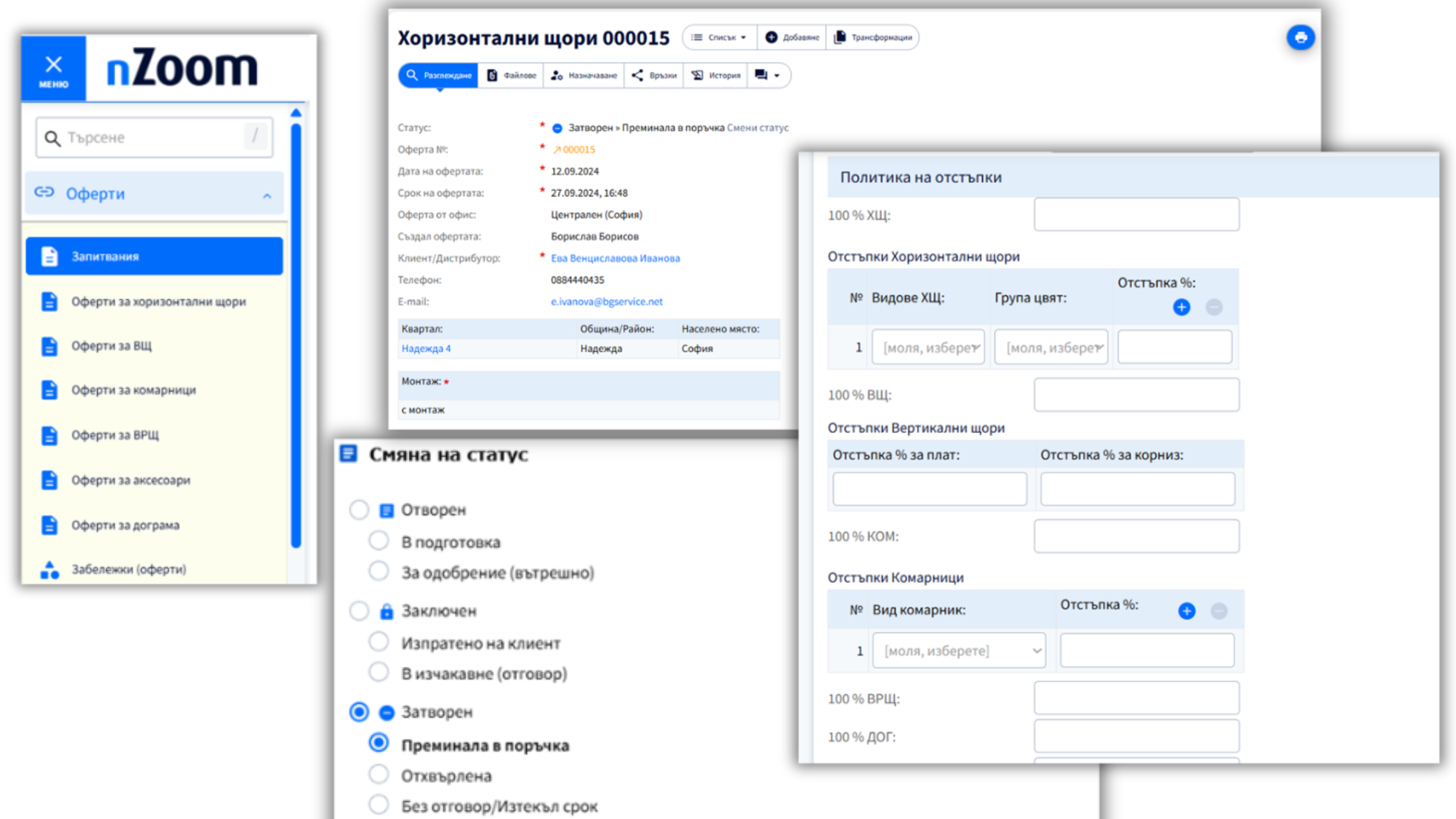Screen dimensions: 1456x819
Task: Click the document icon beside Оферти за комарници
Action: tap(49, 390)
